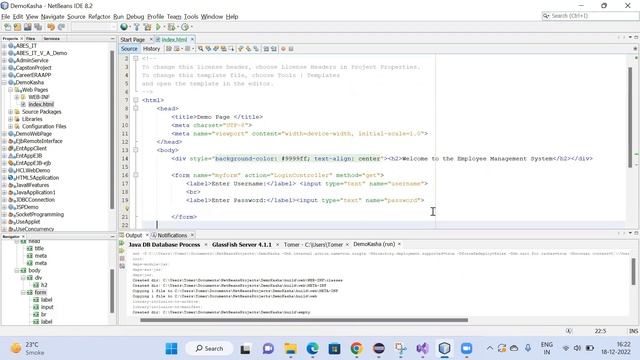The width and height of the screenshot is (640, 360).
Task: Switch to the Files panel tab
Action: click(31, 38)
